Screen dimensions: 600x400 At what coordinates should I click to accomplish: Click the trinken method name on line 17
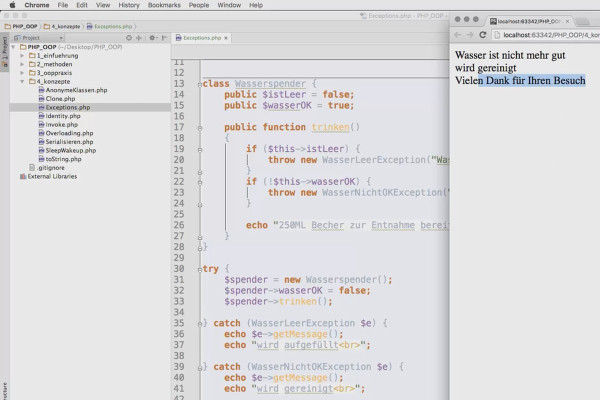click(x=330, y=127)
